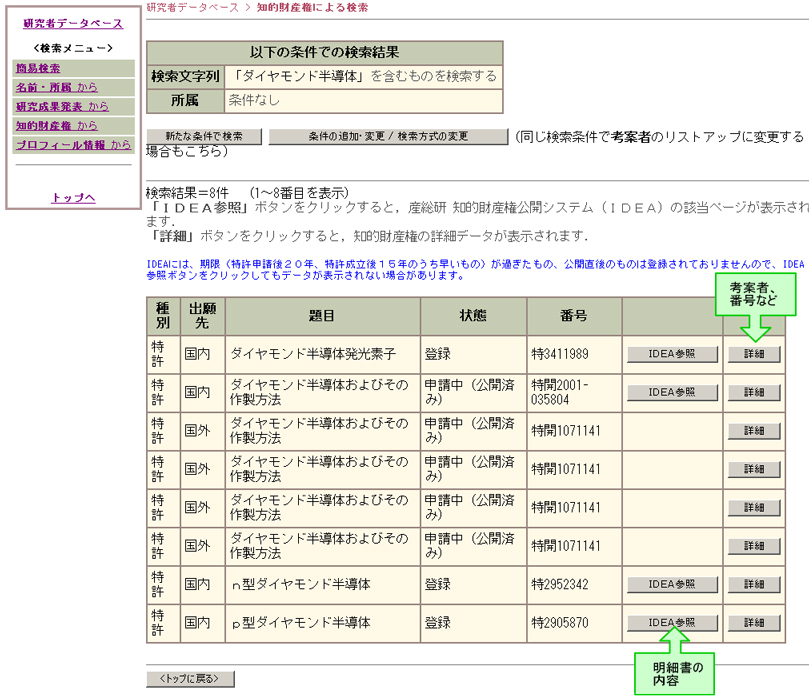
Task: Click the 状態 column header
Action: point(473,316)
